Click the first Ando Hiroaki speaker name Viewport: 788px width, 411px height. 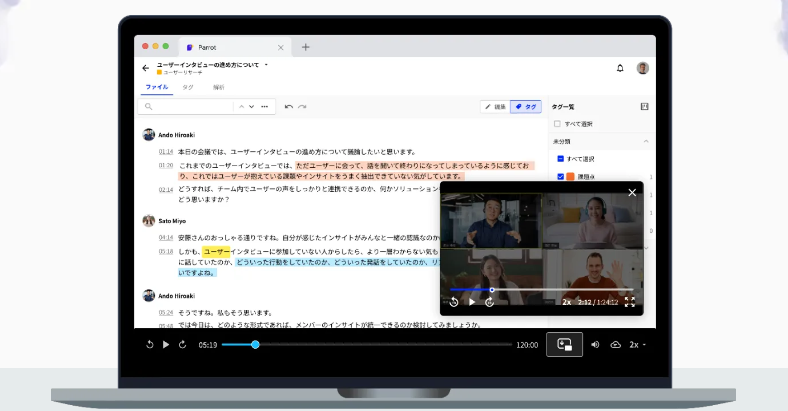176,135
